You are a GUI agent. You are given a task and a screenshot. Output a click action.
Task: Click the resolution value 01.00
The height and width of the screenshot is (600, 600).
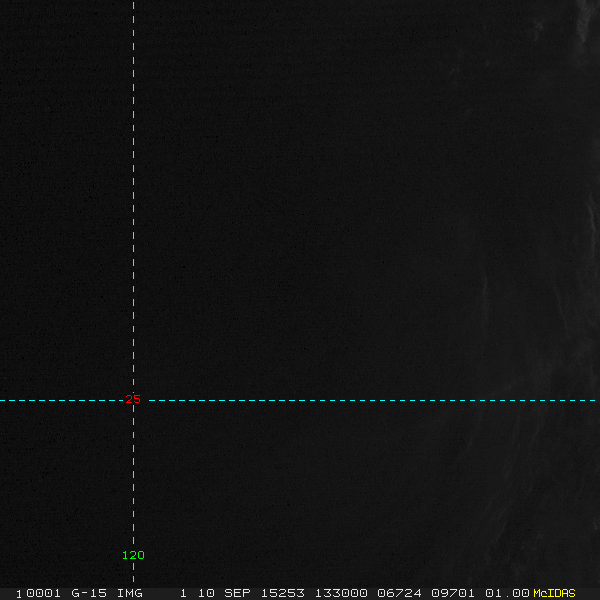(507, 593)
